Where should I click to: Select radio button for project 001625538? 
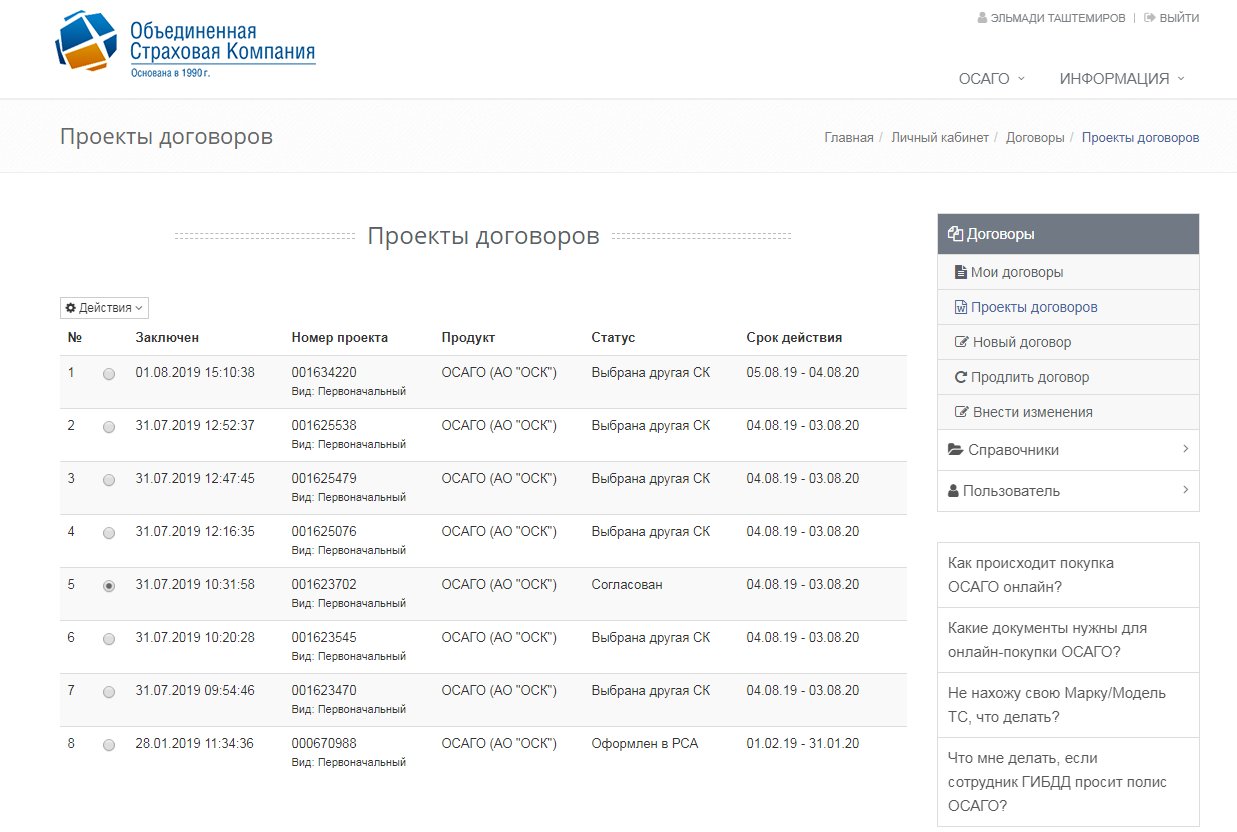tap(109, 427)
